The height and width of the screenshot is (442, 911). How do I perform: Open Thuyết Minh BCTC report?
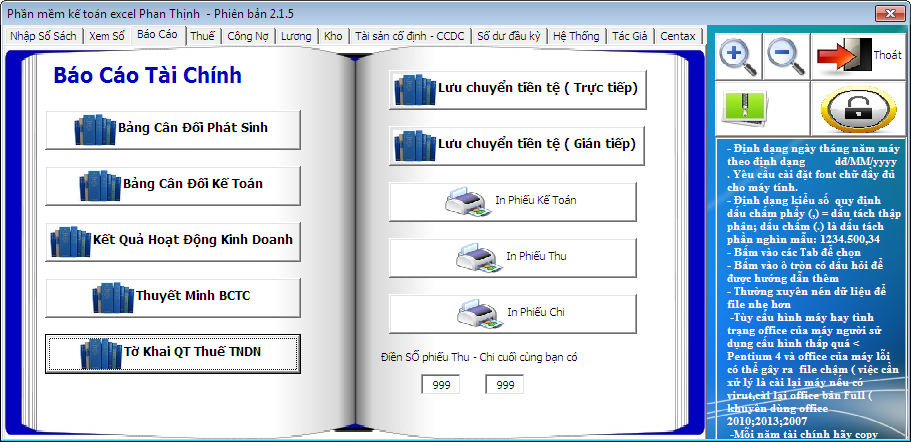click(173, 297)
